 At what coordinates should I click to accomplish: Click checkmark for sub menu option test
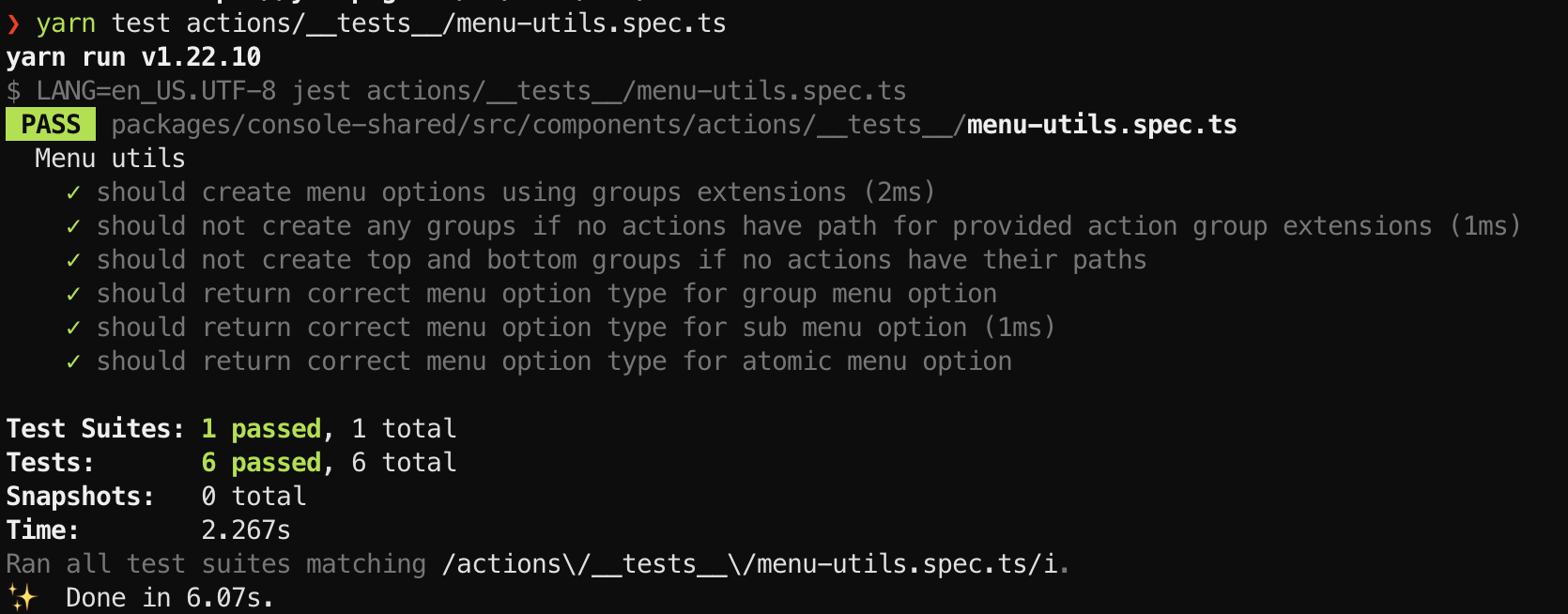[x=73, y=328]
